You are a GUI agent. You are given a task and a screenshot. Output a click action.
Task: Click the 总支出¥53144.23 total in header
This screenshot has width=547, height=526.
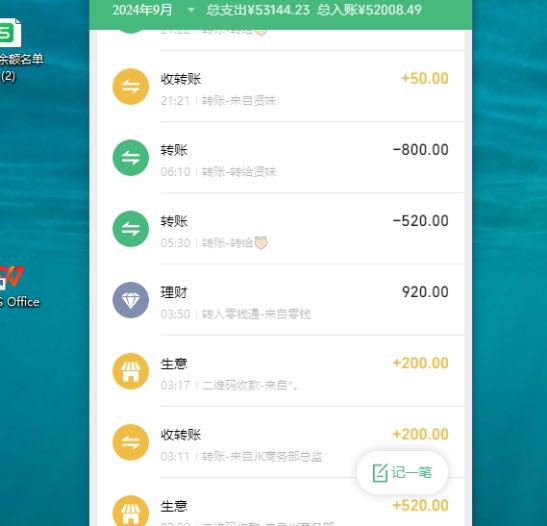tap(258, 10)
